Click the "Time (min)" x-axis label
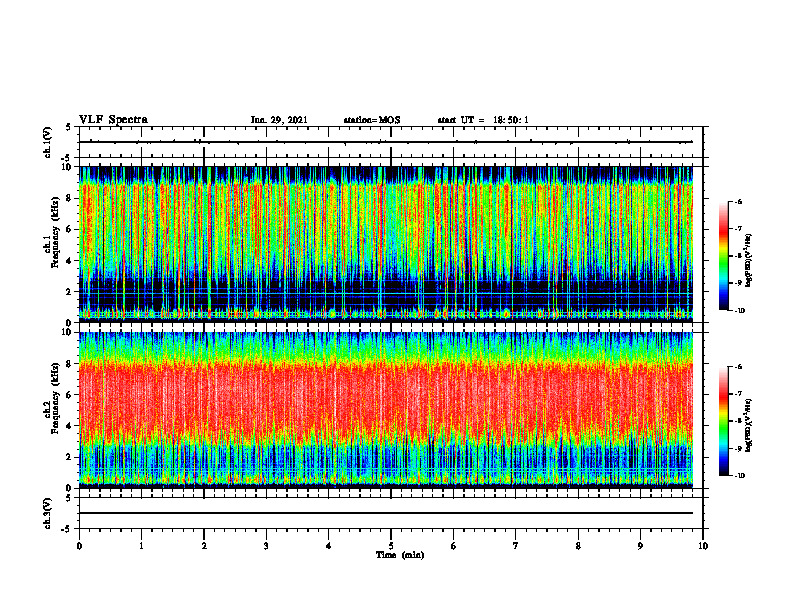The height and width of the screenshot is (612, 792). [x=400, y=555]
